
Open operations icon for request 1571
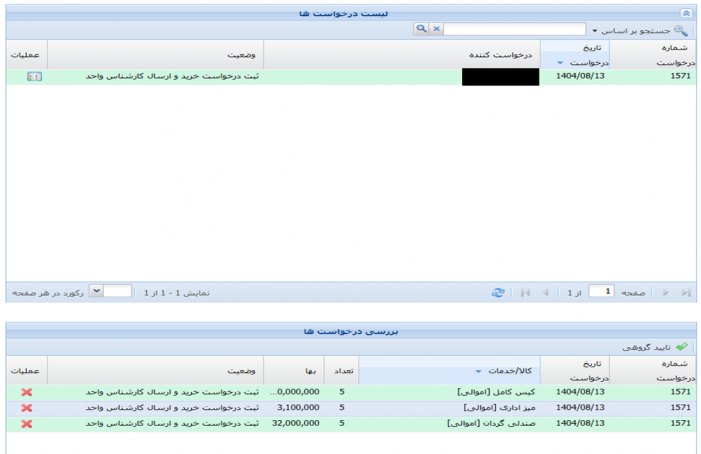pos(34,77)
